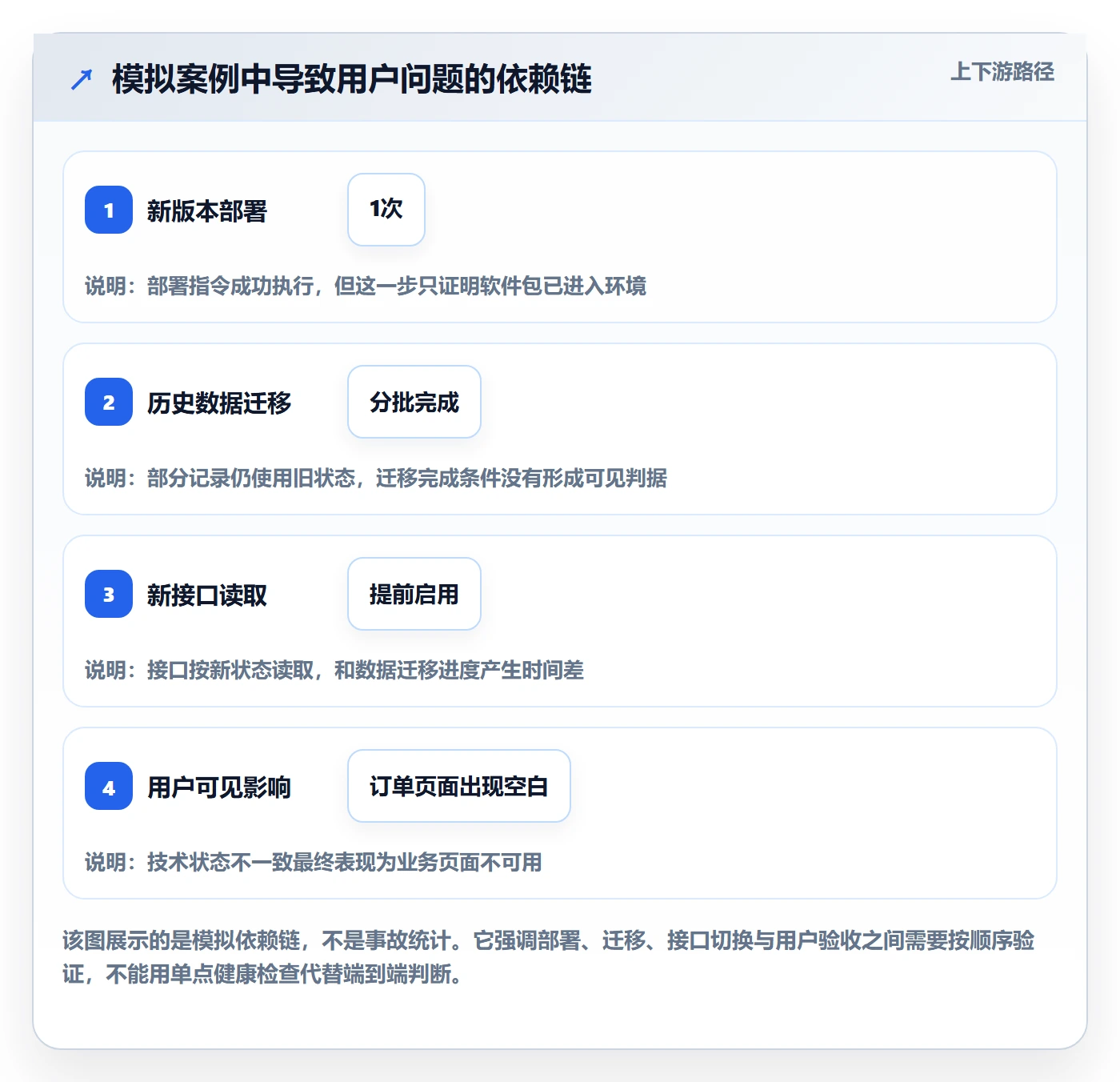Click the footer paragraph starting 该图展示的是模拟依赖链
The image size is (1120, 1082).
(x=549, y=957)
